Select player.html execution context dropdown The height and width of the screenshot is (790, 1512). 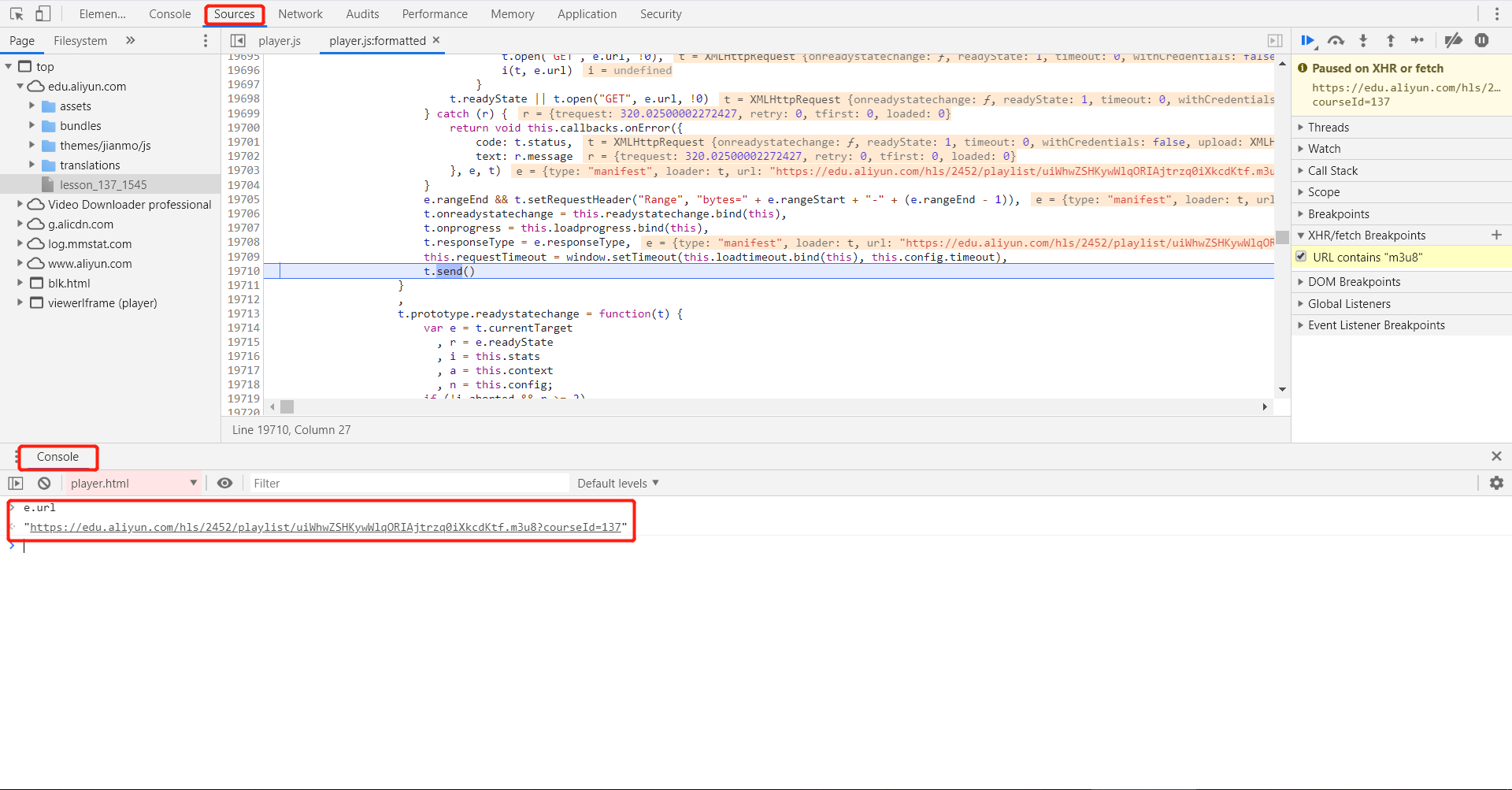click(x=132, y=483)
